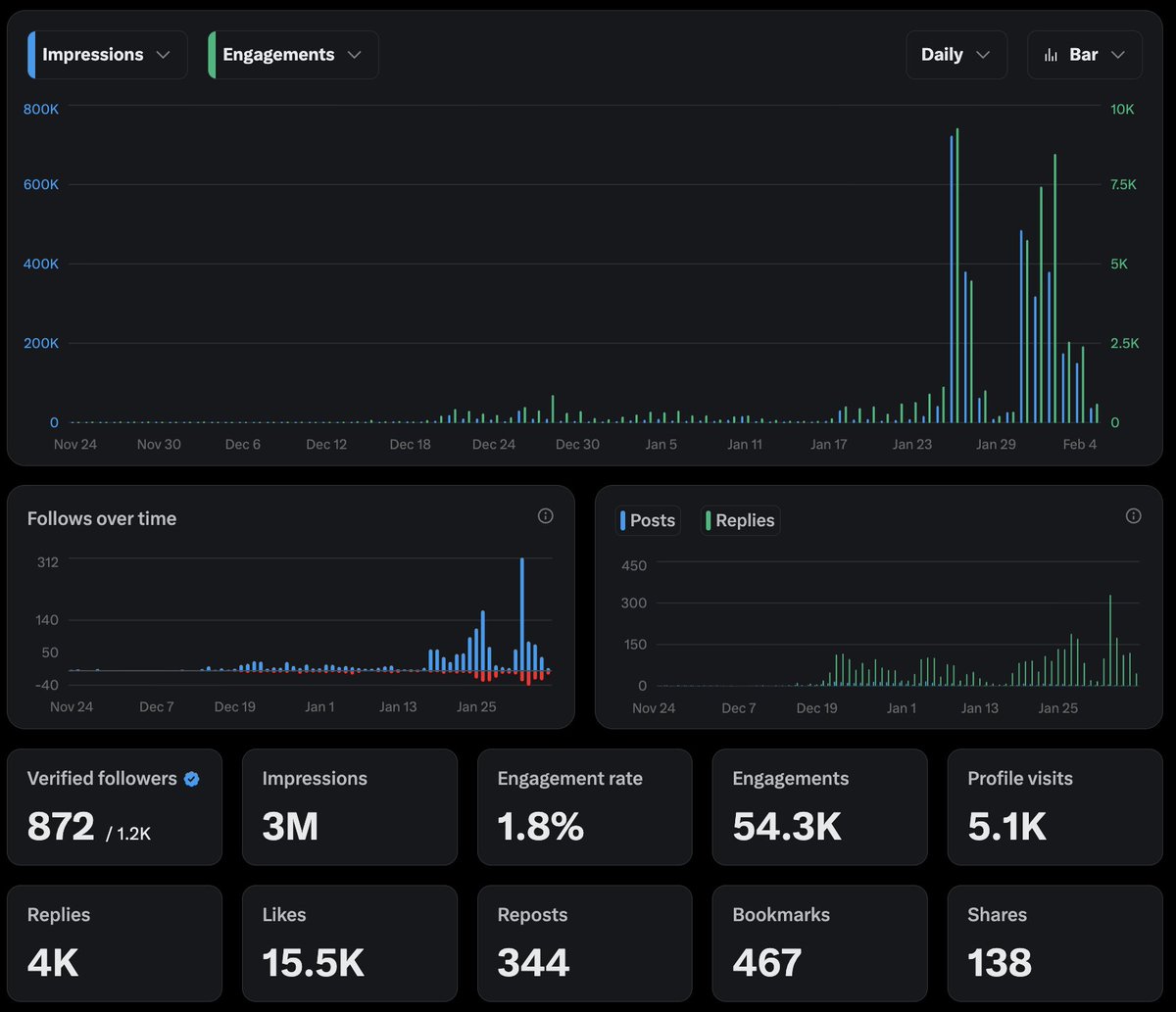Click the blue Posts indicator in the panel
The width and height of the screenshot is (1176, 1012).
pos(626,520)
